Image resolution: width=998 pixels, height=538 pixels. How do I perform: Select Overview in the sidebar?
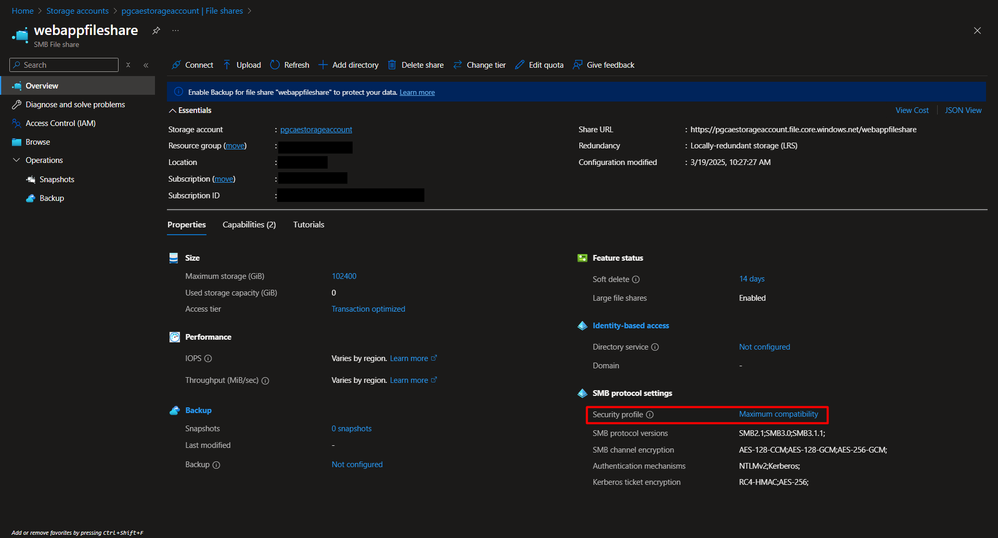[77, 85]
